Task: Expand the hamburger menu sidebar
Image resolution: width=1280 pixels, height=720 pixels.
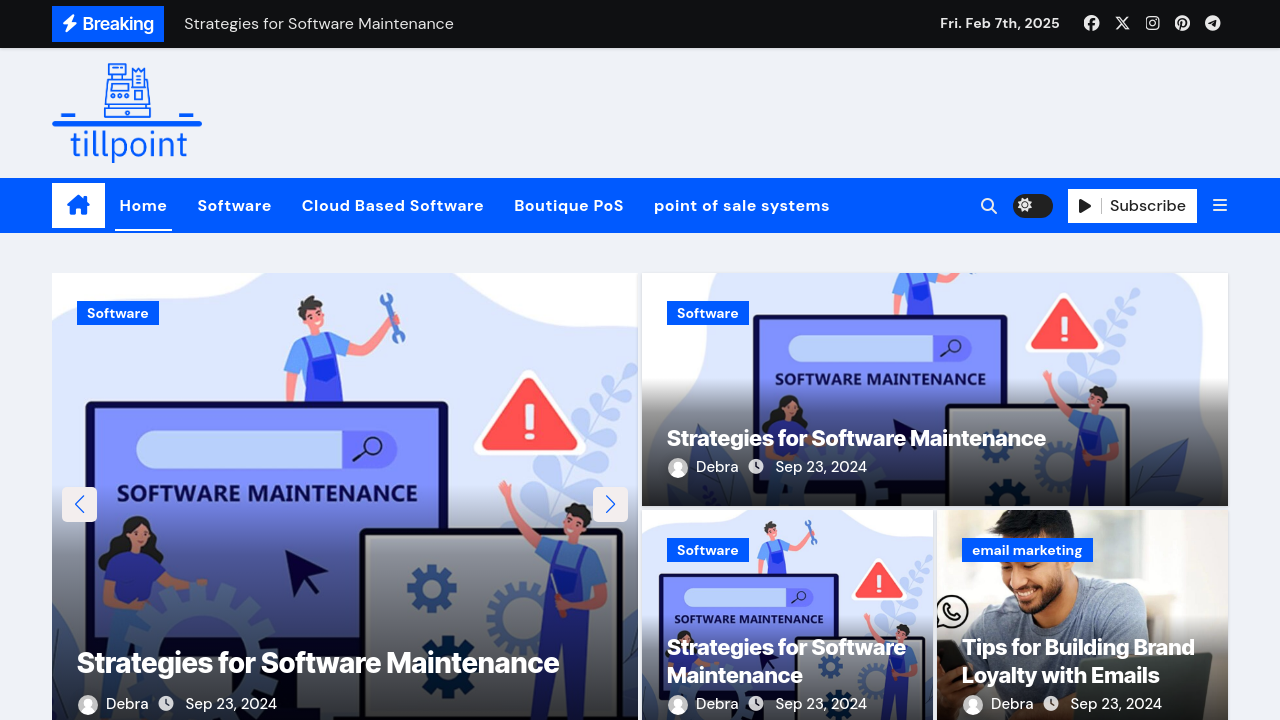Action: (1219, 206)
